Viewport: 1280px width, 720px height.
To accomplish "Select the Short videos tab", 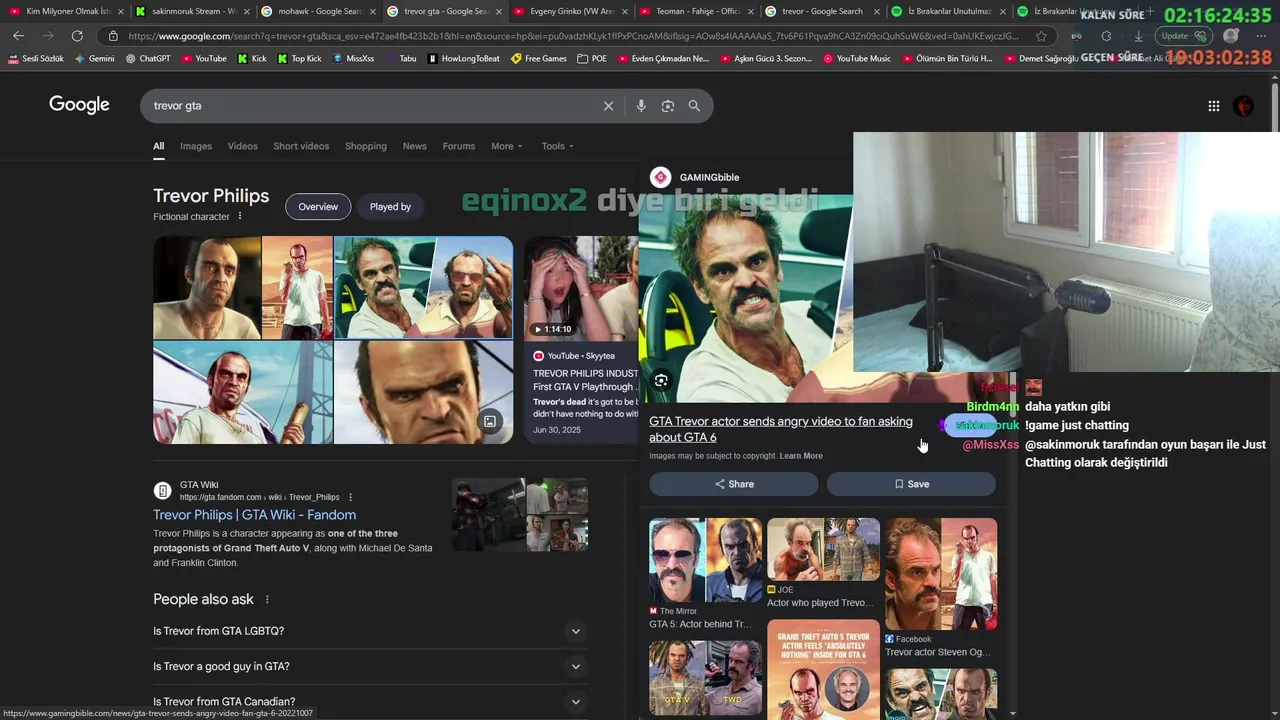I will pos(301,146).
